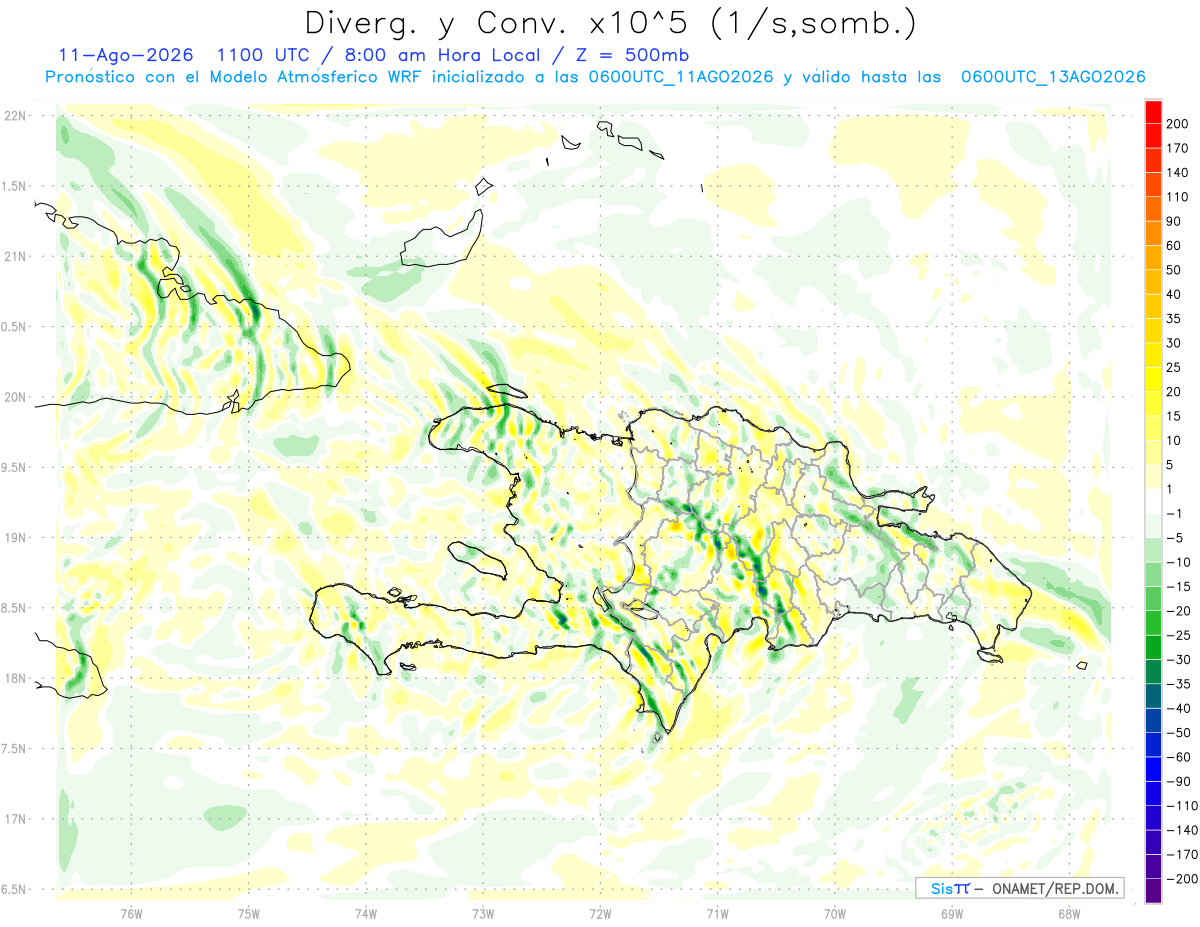1200x927 pixels.
Task: Click the '140' color scale value
Action: click(1179, 172)
